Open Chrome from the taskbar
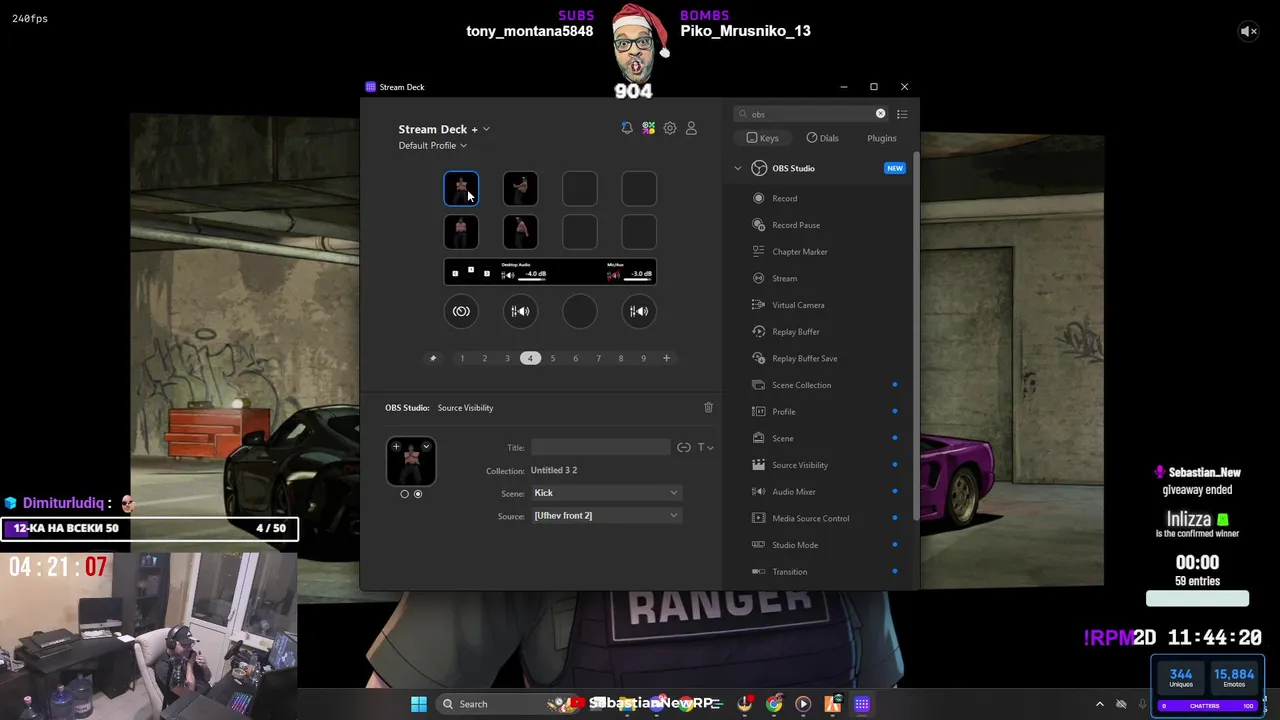The height and width of the screenshot is (720, 1280). tap(774, 704)
